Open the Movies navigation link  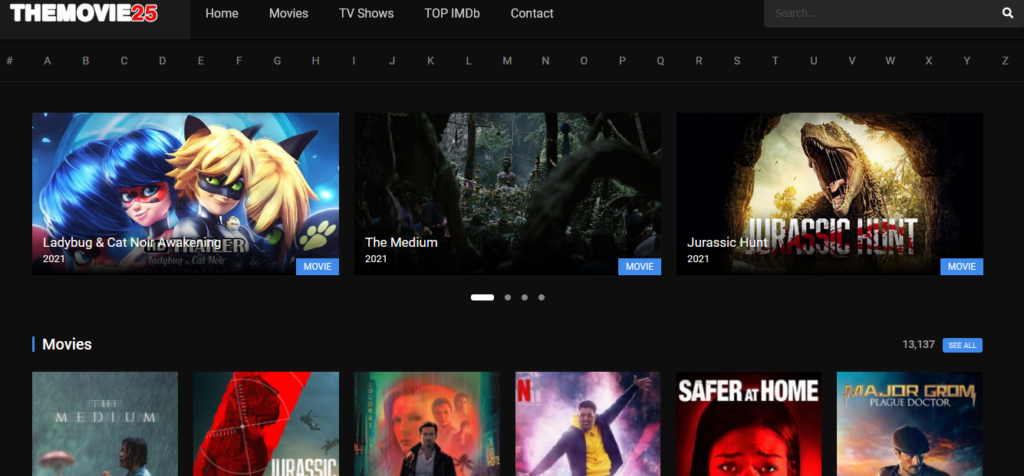[x=289, y=14]
